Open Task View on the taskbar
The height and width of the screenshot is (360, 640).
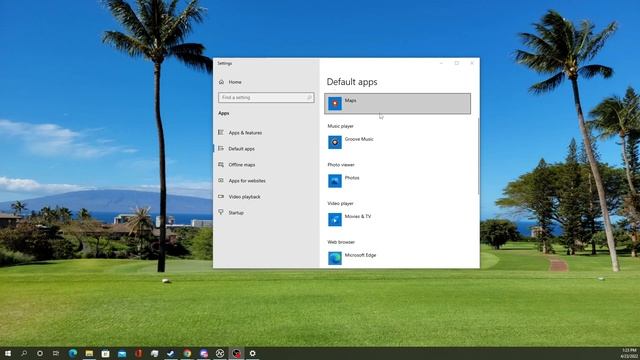[56, 353]
